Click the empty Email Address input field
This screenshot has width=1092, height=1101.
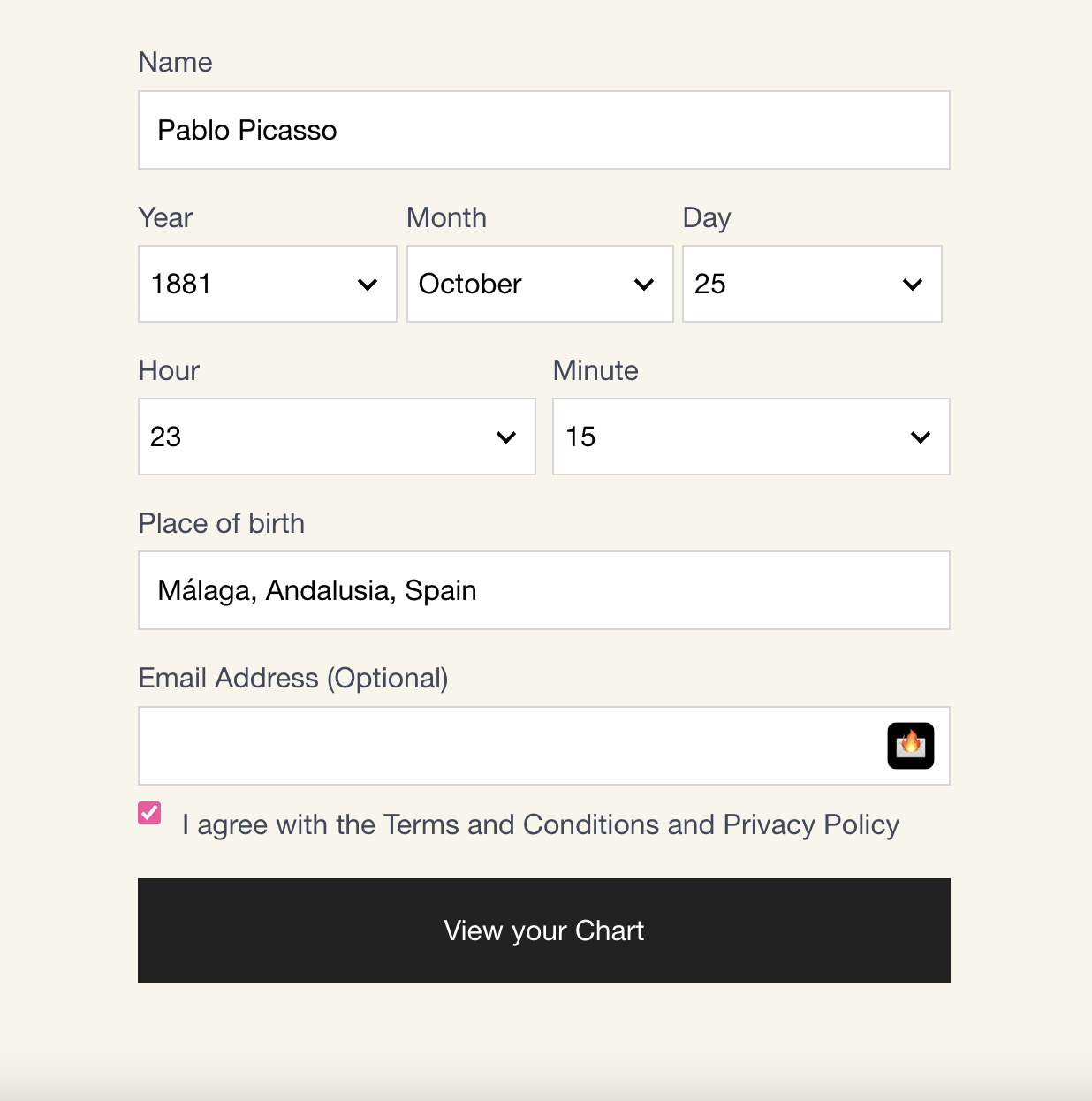[x=508, y=746]
